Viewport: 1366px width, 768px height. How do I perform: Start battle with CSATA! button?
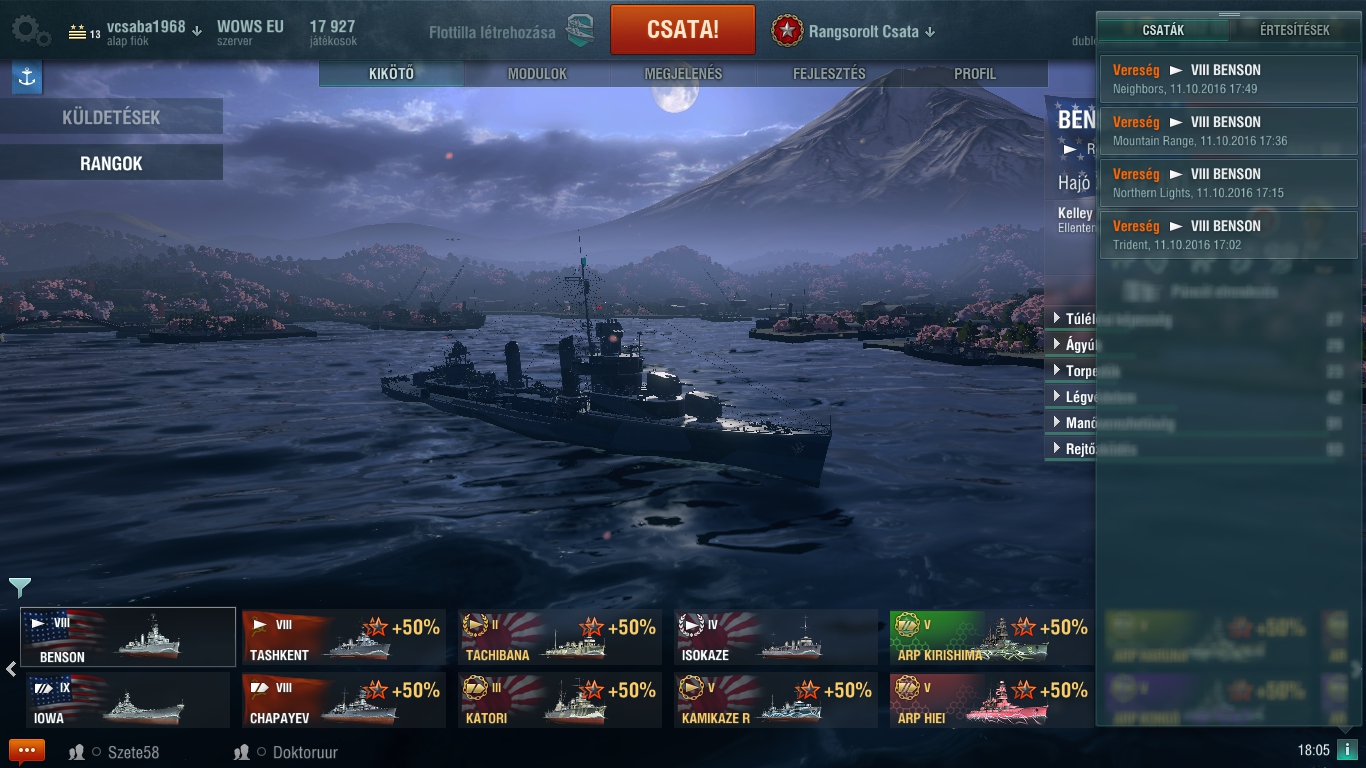pos(683,29)
